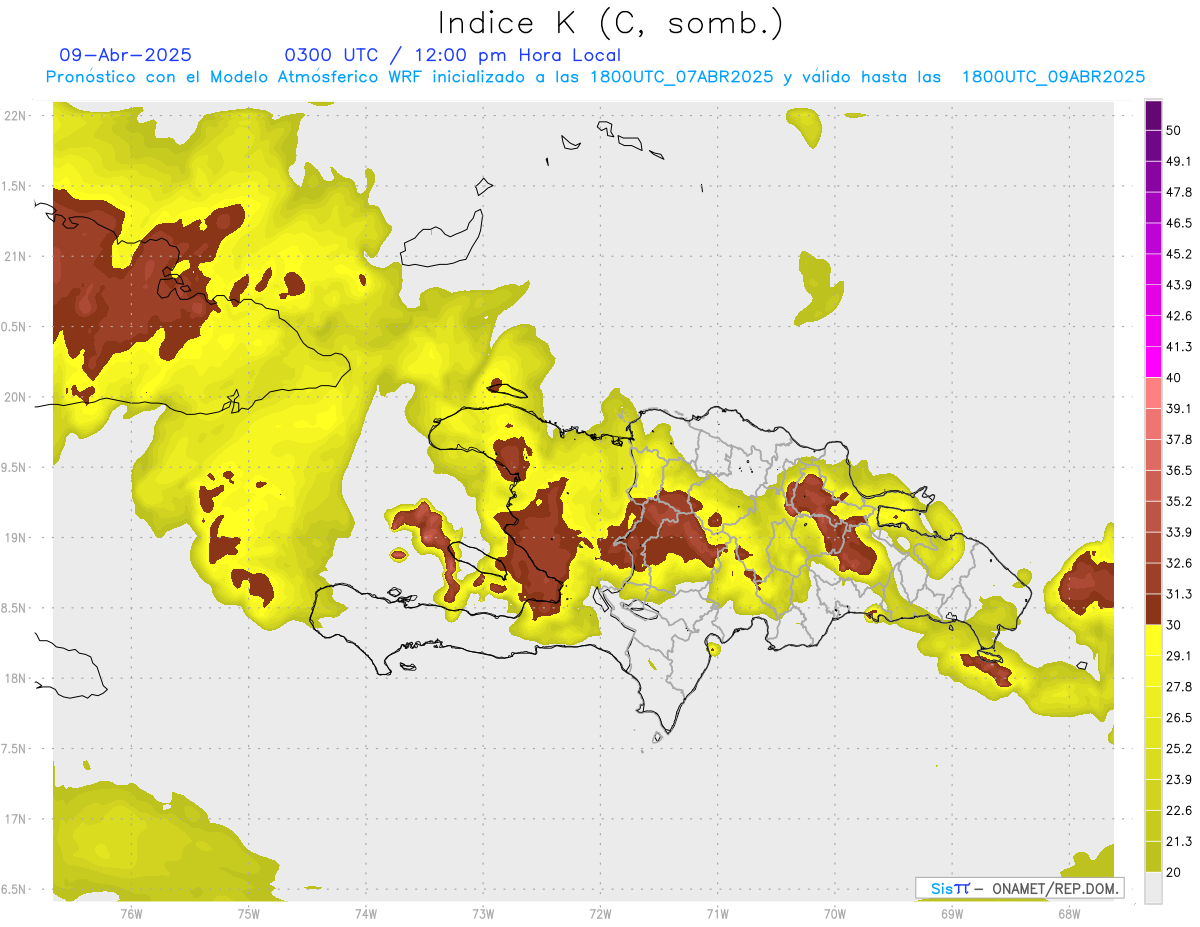Select the colorbar value "21.3"
Viewport: 1200px width, 927px height.
pos(1179,841)
